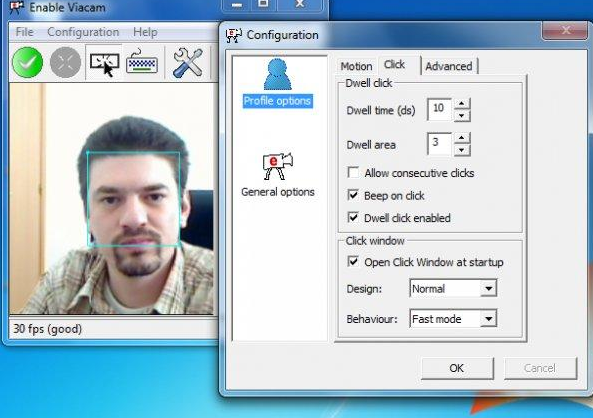Screen dimensions: 593x418
Task: Toggle the Beep on click checkbox
Action: coord(353,195)
